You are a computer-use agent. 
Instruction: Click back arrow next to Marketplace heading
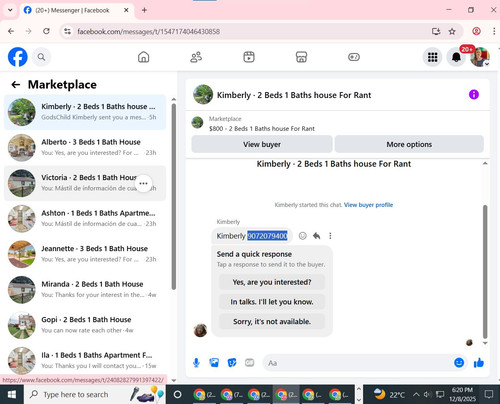click(16, 85)
